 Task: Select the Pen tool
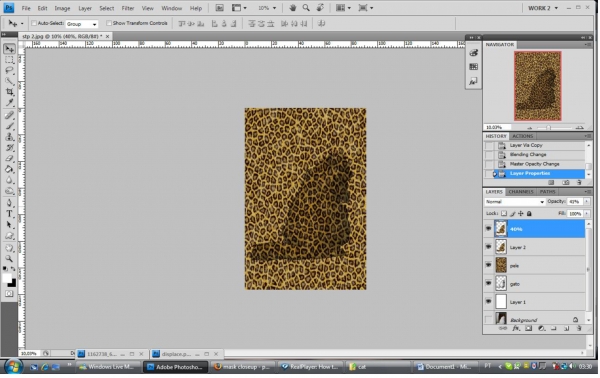(x=9, y=203)
